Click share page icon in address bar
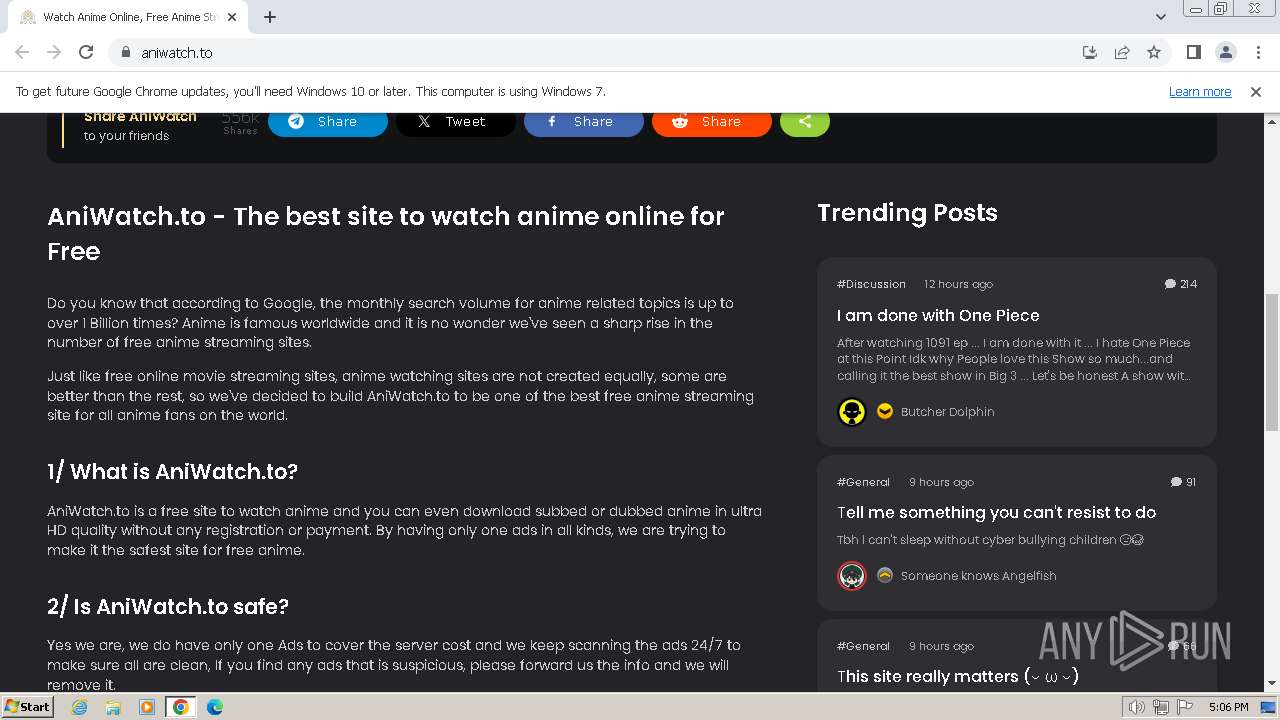Viewport: 1280px width, 720px height. pos(1122,52)
